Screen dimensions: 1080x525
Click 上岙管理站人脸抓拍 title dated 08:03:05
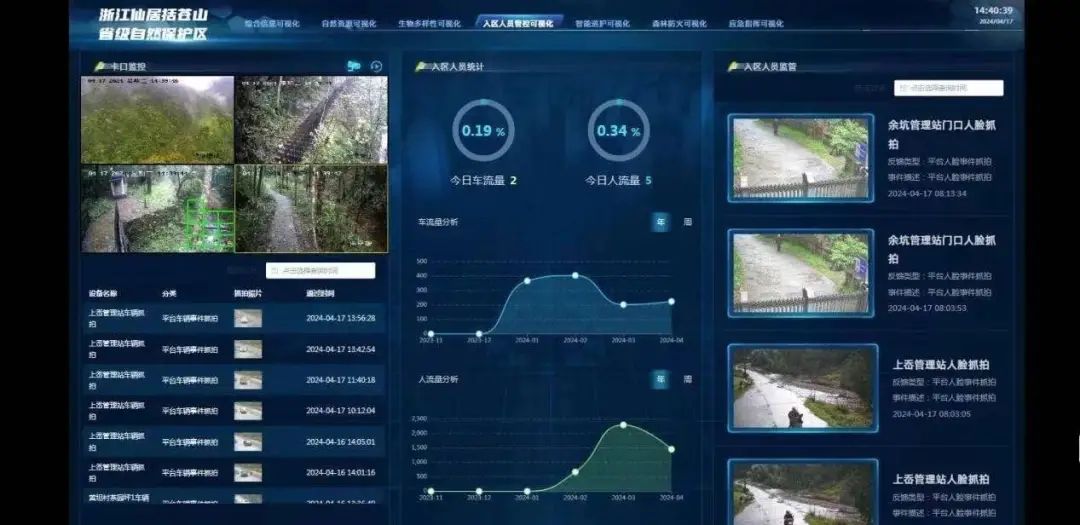click(x=941, y=364)
